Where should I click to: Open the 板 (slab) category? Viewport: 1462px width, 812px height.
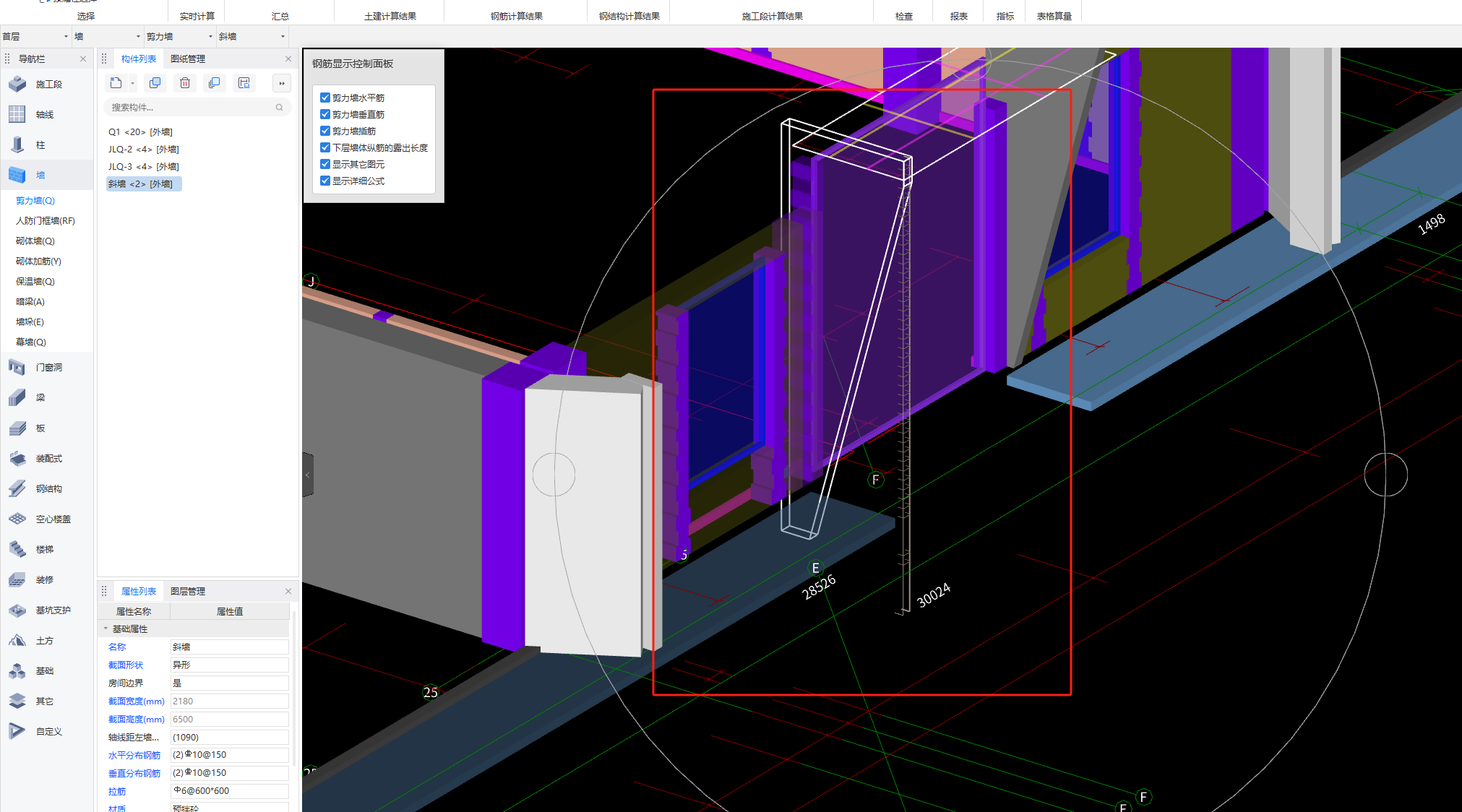click(40, 428)
